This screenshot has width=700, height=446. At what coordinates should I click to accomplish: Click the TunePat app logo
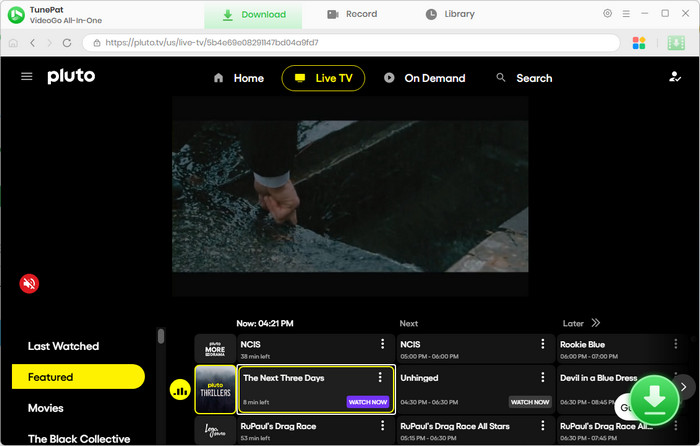pos(16,15)
